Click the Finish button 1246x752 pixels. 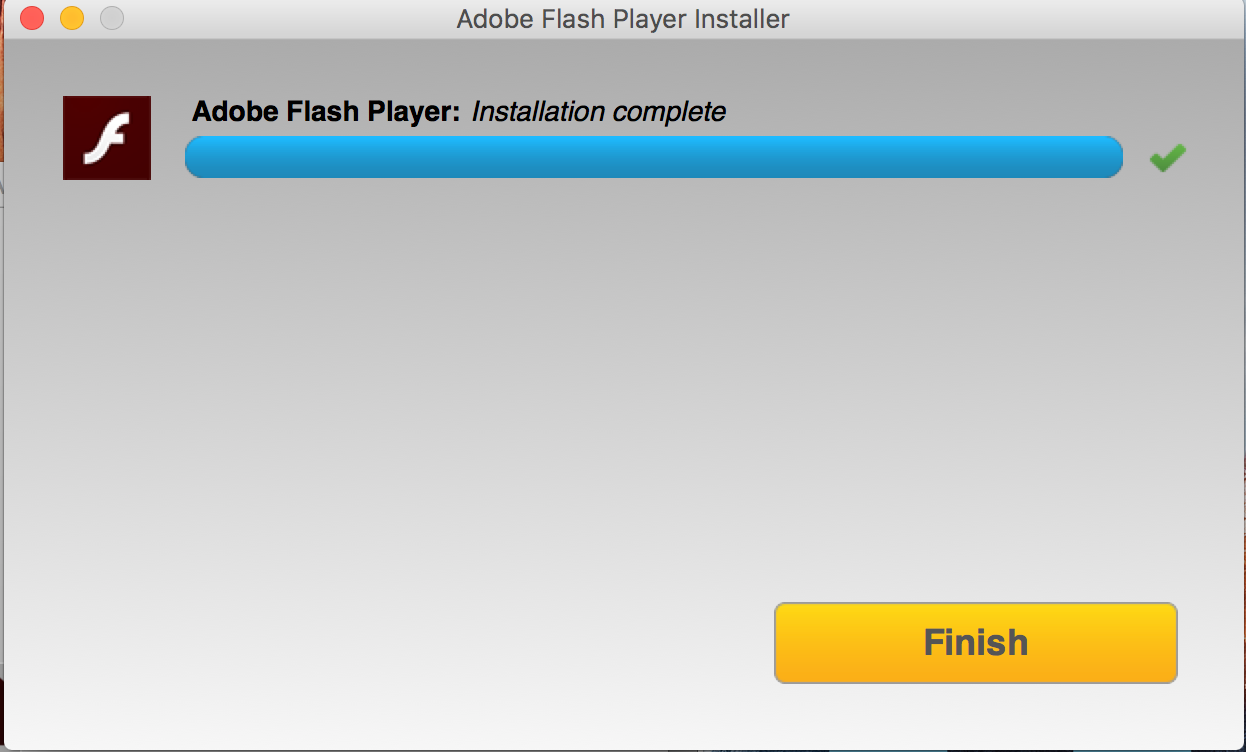click(x=975, y=642)
